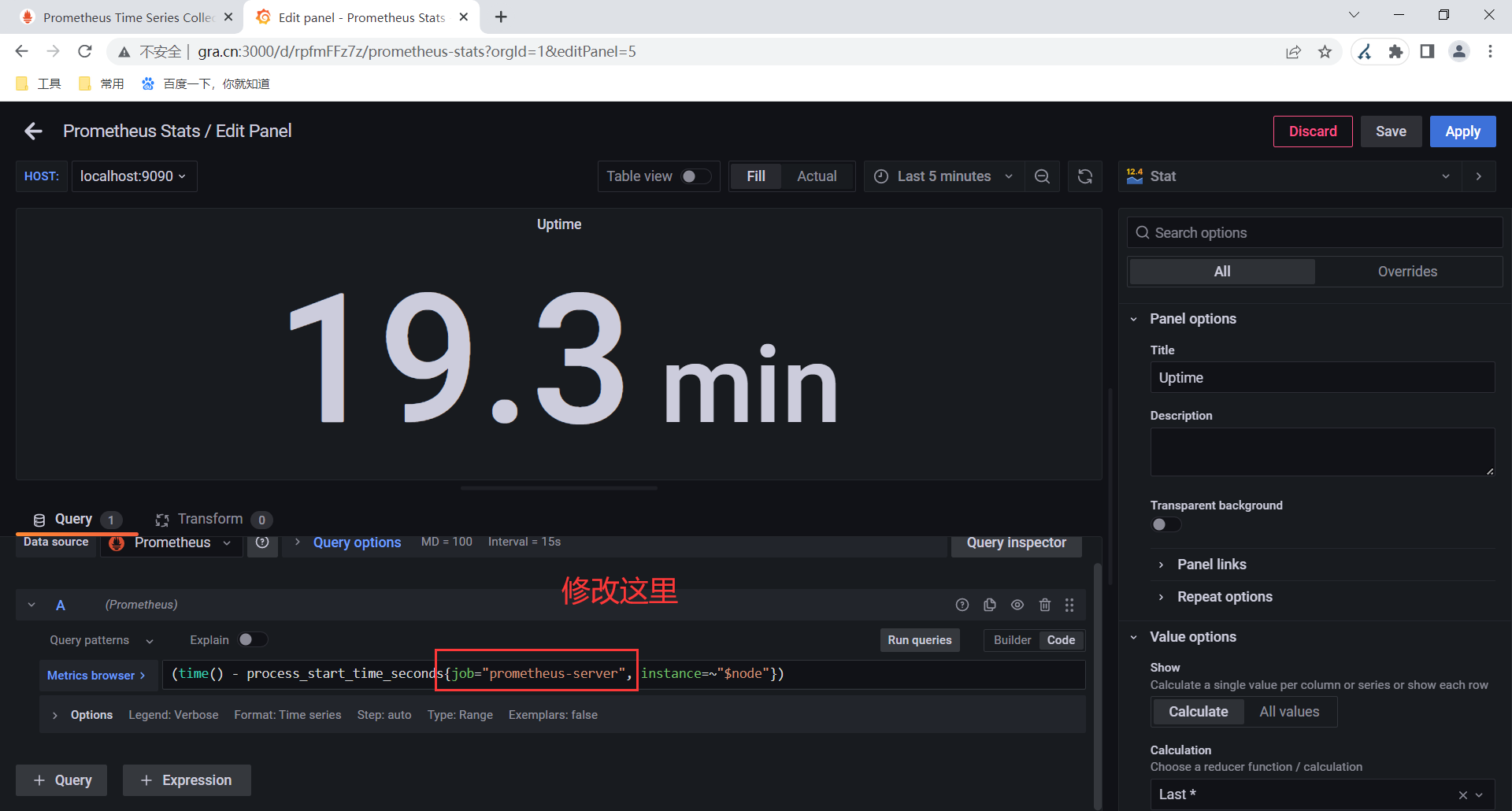Select the Calculate option under Show
1512x811 pixels.
(x=1198, y=712)
